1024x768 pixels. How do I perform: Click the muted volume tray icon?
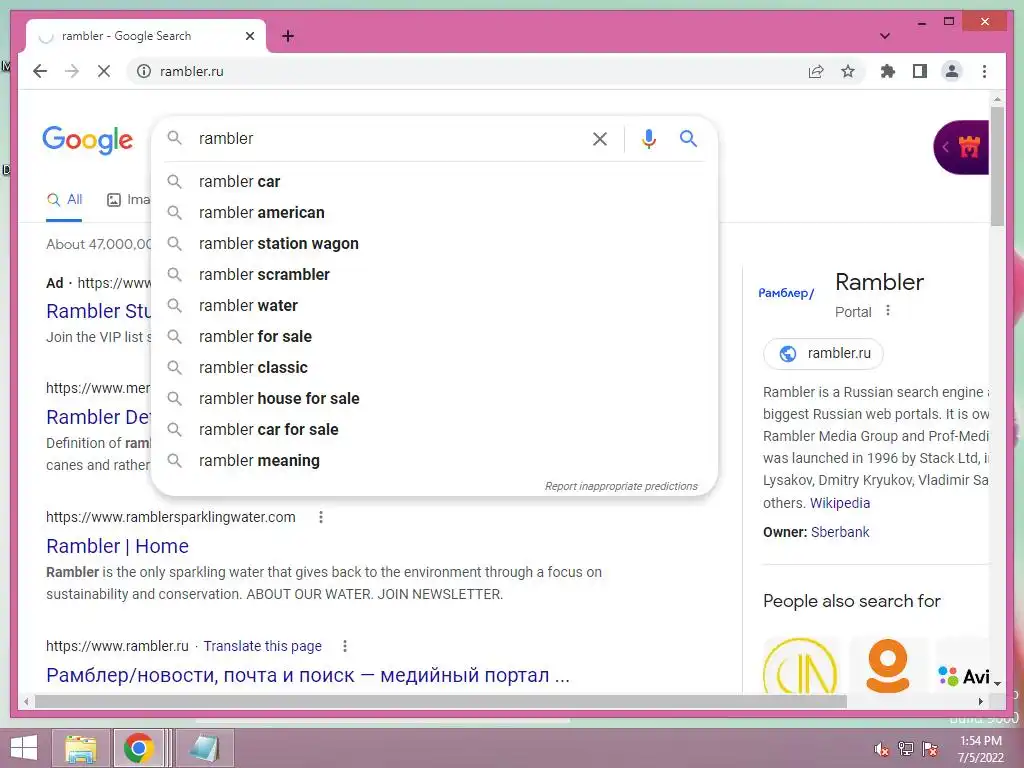coord(882,748)
